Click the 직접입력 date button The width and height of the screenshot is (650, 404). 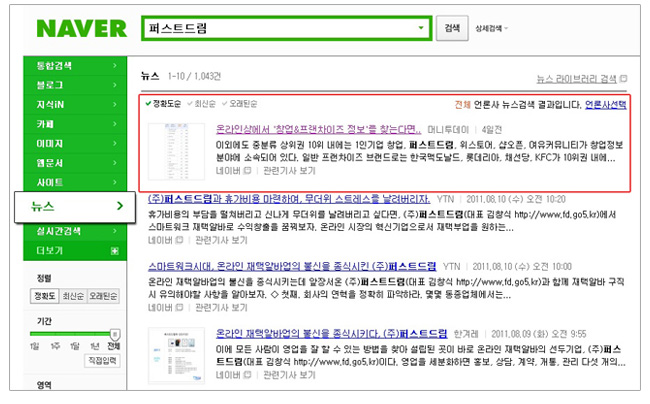point(102,360)
